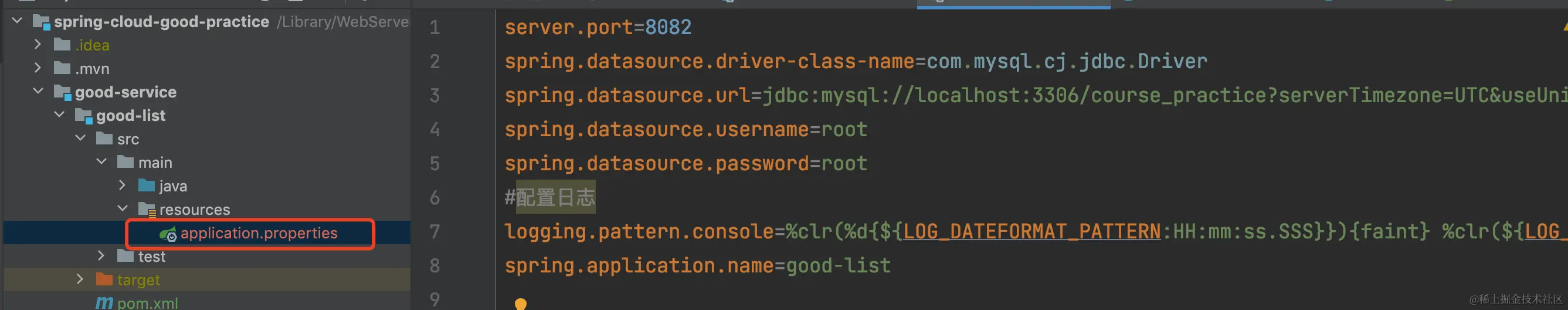
Task: Collapse the spring-cloud-good-practice root node
Action: (x=17, y=21)
